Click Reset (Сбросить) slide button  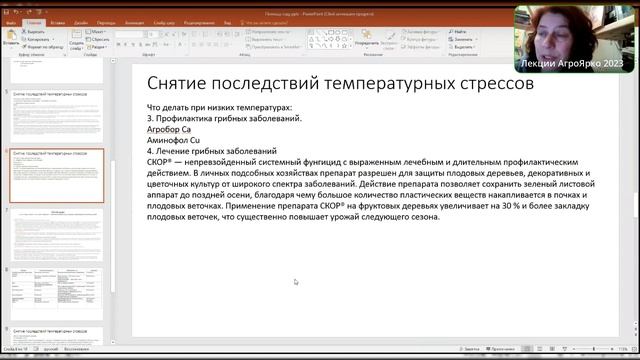click(x=98, y=39)
